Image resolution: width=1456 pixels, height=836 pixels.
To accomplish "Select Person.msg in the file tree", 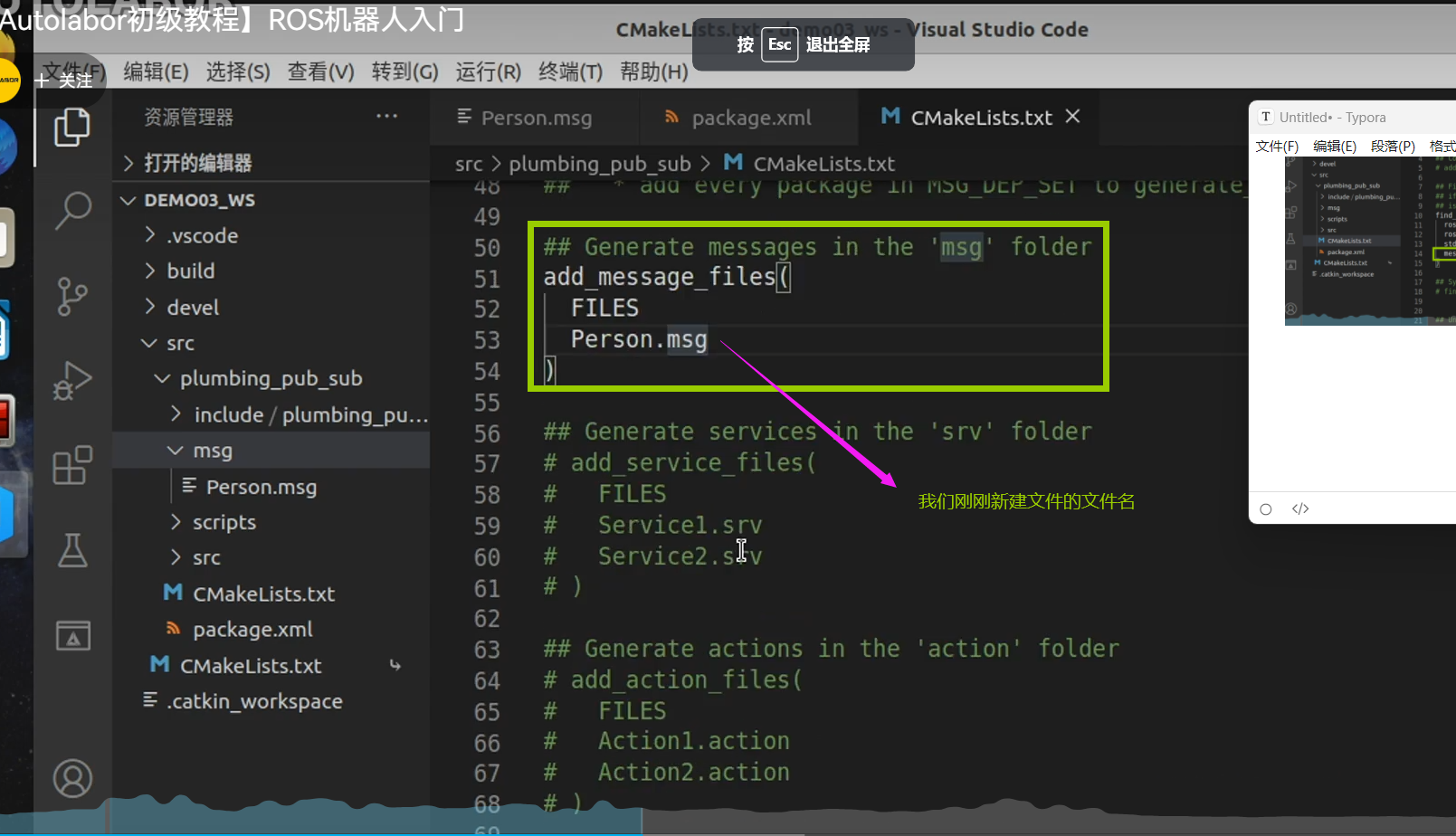I will tap(271, 486).
